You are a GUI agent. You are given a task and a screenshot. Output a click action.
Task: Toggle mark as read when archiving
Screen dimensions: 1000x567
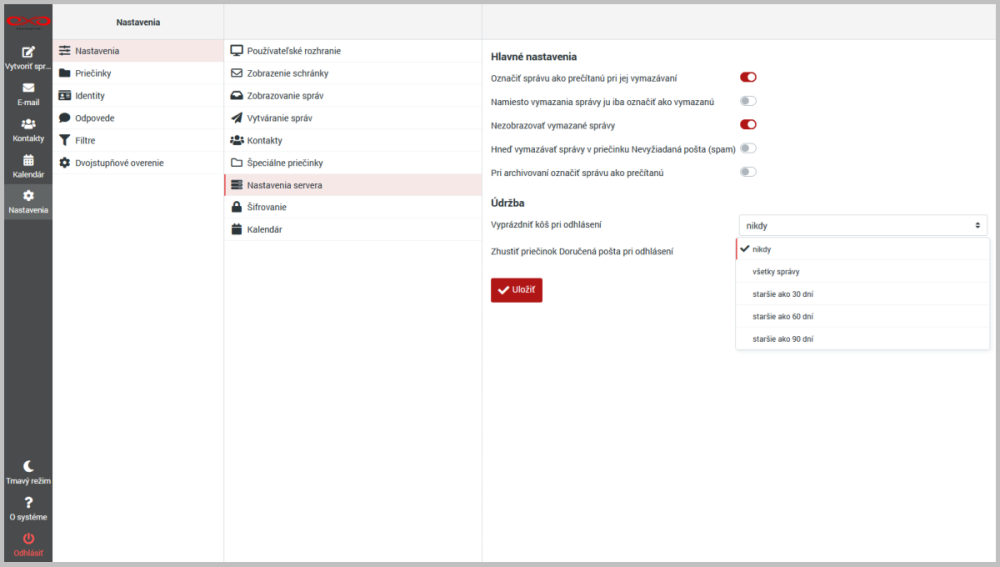pos(748,172)
